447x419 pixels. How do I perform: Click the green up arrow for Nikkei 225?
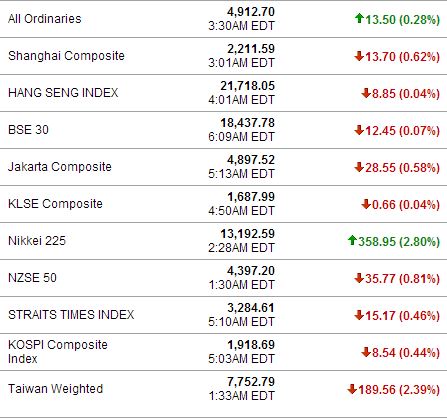(352, 240)
